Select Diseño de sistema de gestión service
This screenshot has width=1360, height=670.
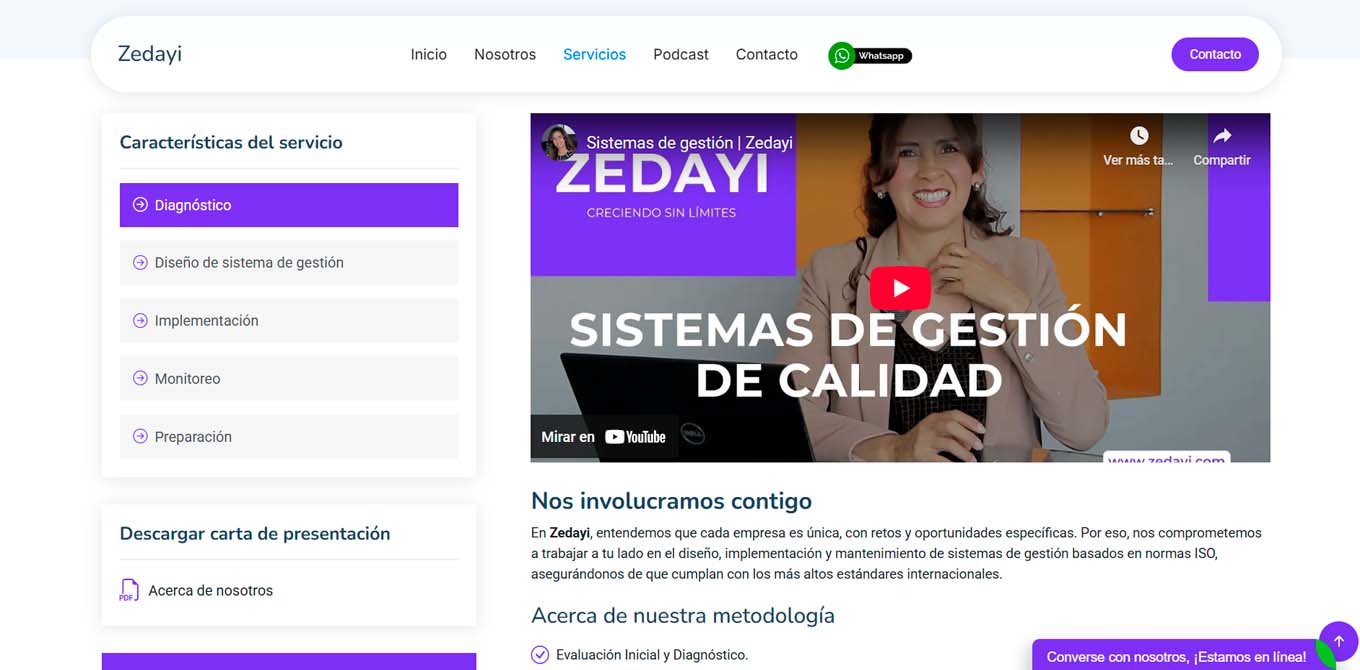tap(249, 262)
